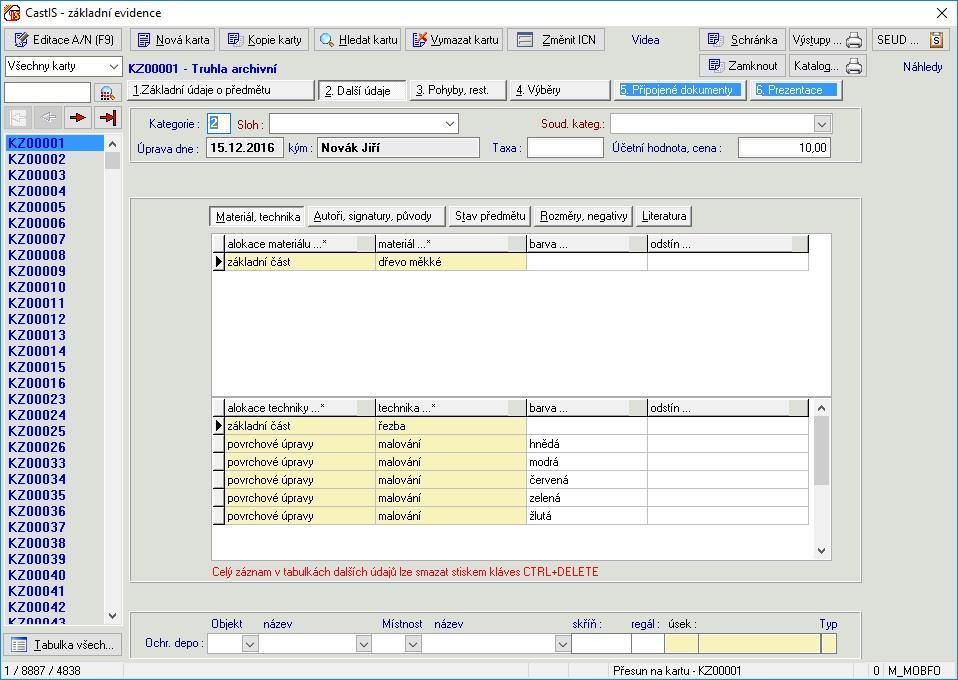Expand the Místnost dropdown
The height and width of the screenshot is (680, 958).
(x=413, y=643)
